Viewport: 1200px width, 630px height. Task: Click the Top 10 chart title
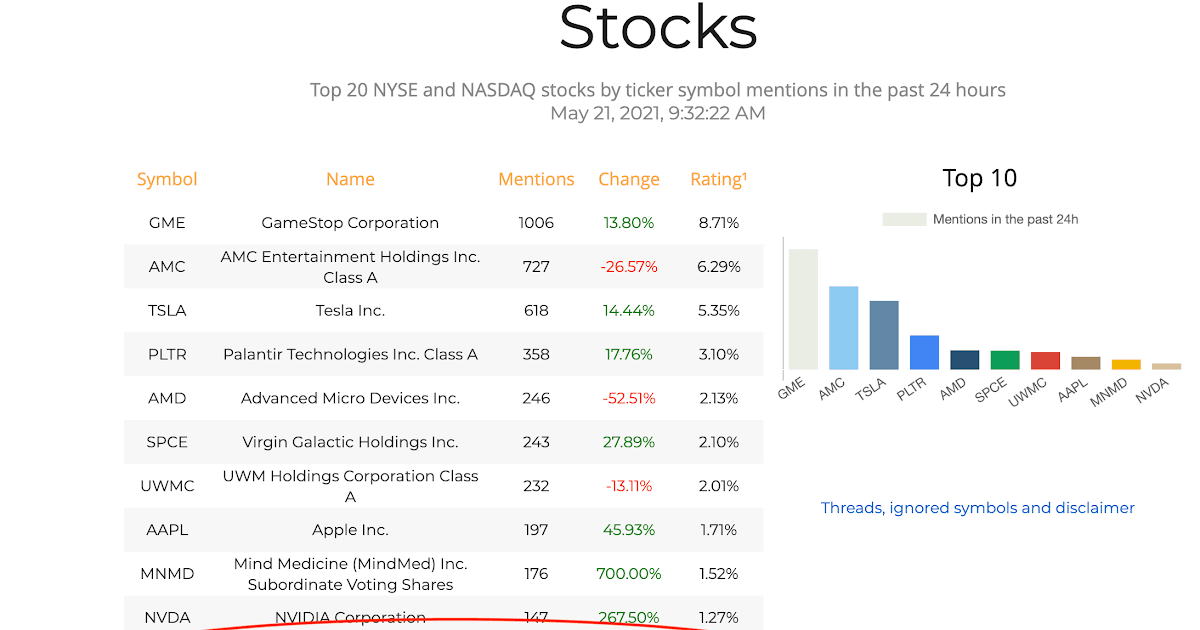(979, 179)
